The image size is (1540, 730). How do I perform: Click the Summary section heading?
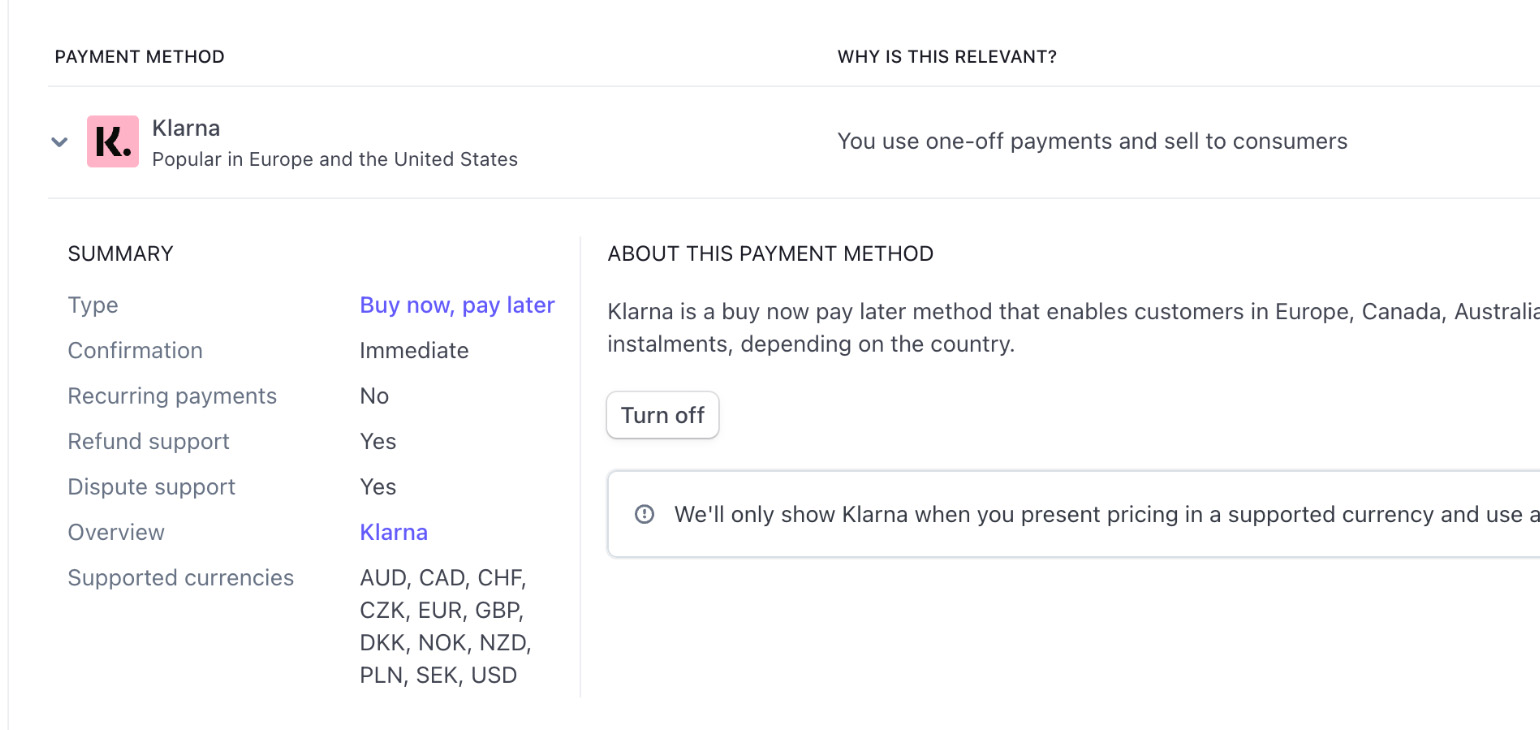[x=121, y=254]
